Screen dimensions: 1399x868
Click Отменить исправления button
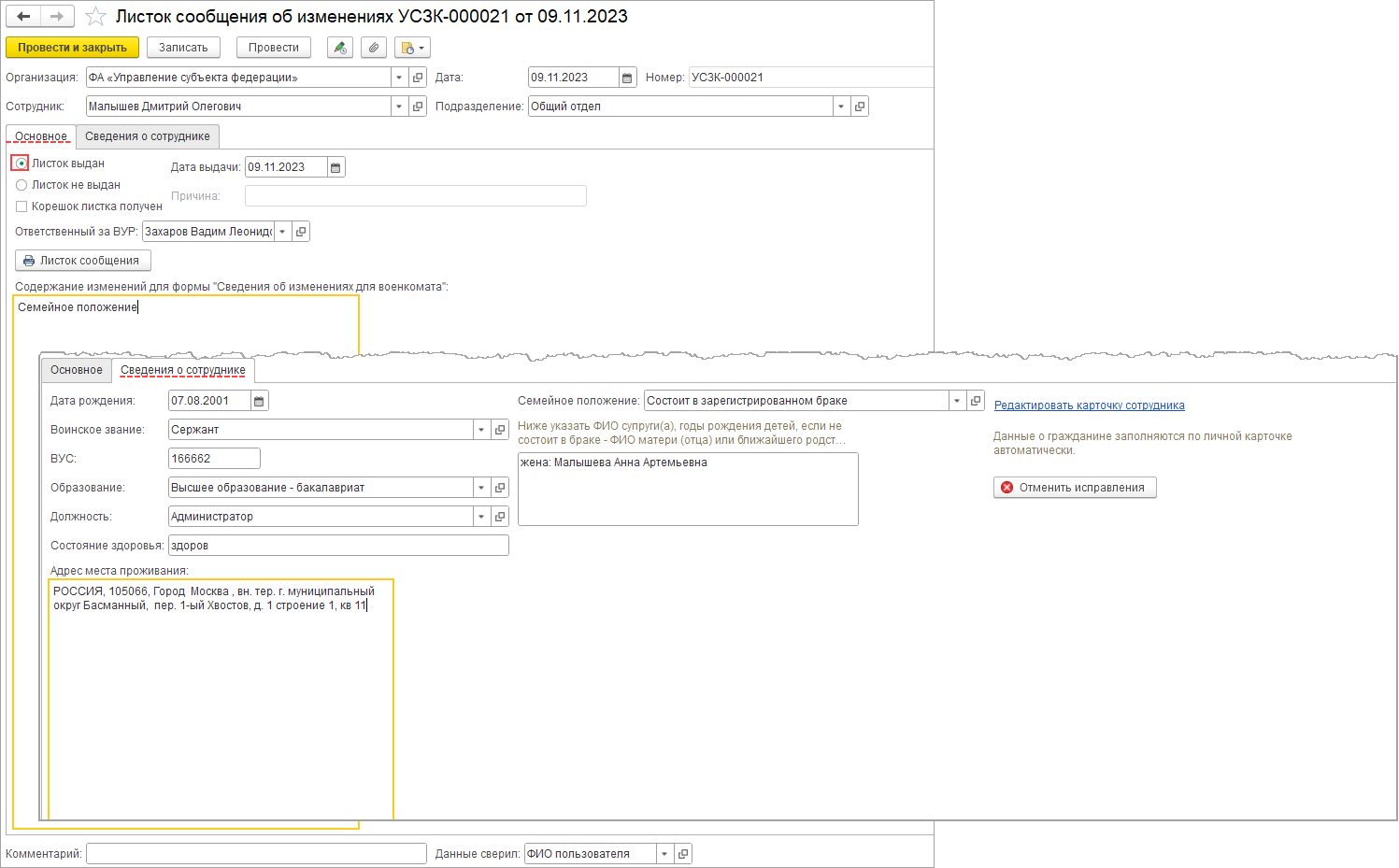(x=1075, y=488)
